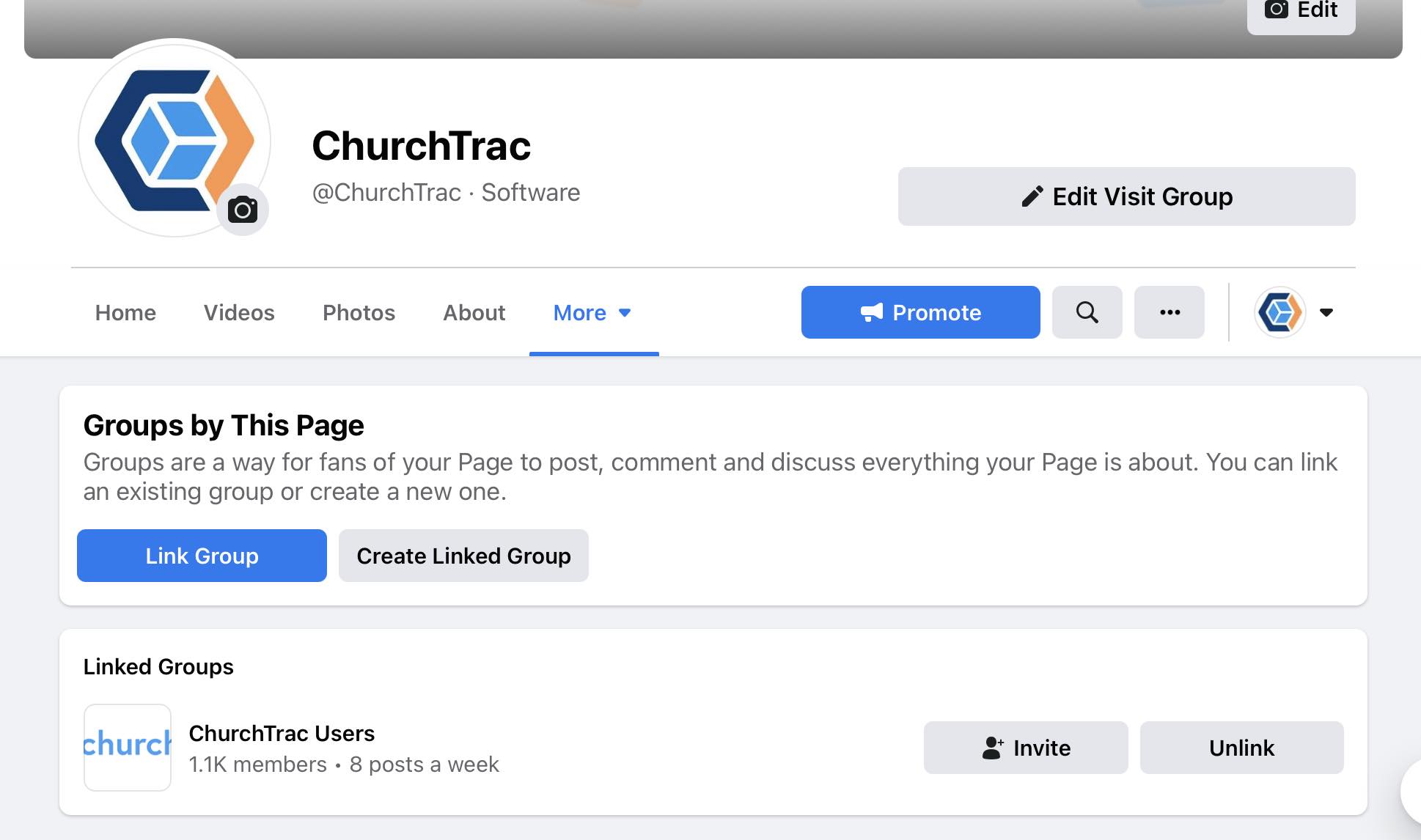Invite people to ChurchTrac Users group
This screenshot has height=840, width=1421.
[x=1026, y=748]
